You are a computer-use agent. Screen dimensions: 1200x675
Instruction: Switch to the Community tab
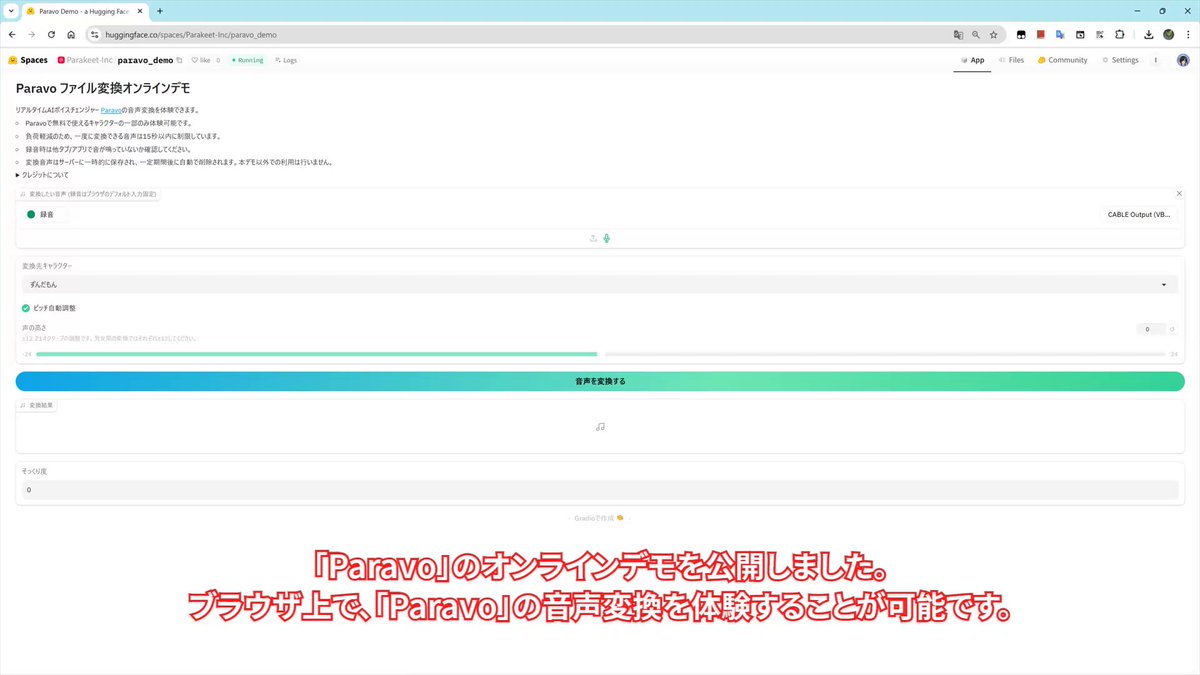[x=1062, y=60]
